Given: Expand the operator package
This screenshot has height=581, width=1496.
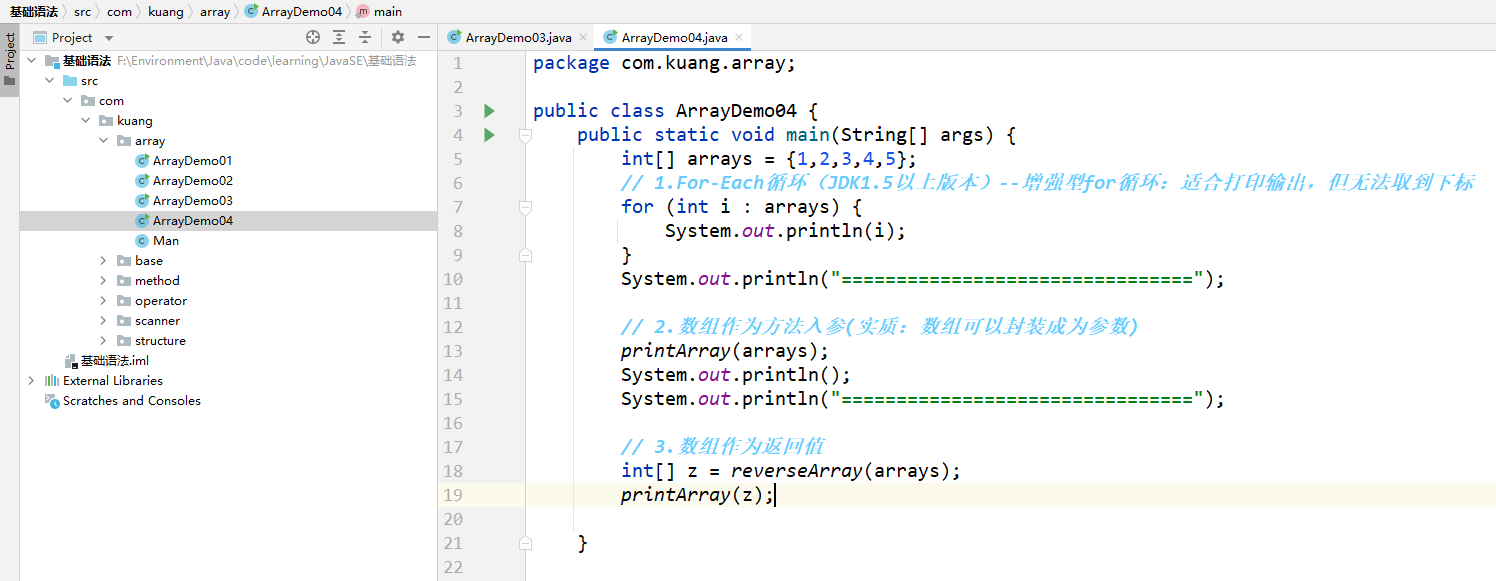Looking at the screenshot, I should [103, 301].
